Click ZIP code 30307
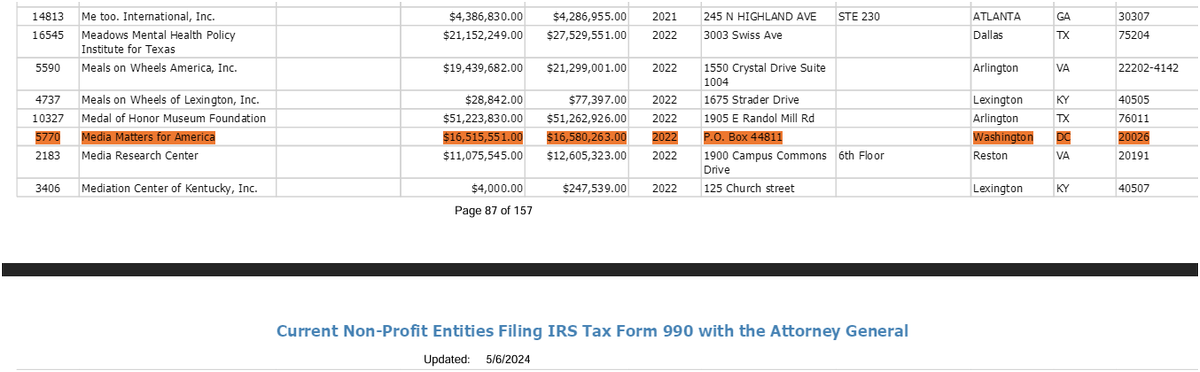The image size is (1200, 372). (1135, 17)
